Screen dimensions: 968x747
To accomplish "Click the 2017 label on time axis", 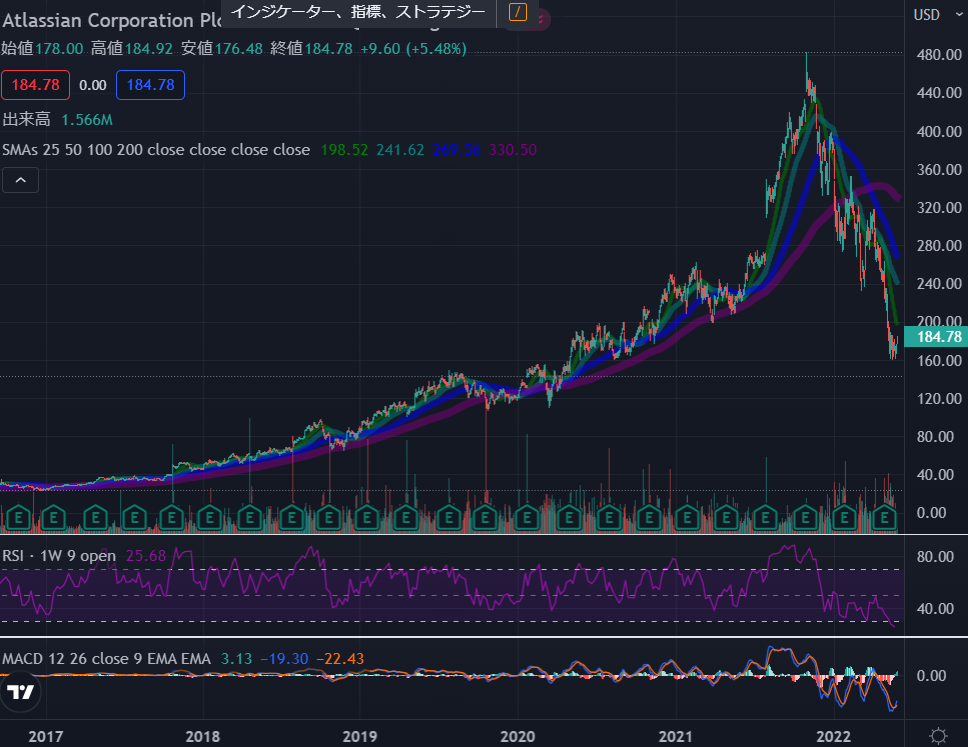I will coord(46,736).
